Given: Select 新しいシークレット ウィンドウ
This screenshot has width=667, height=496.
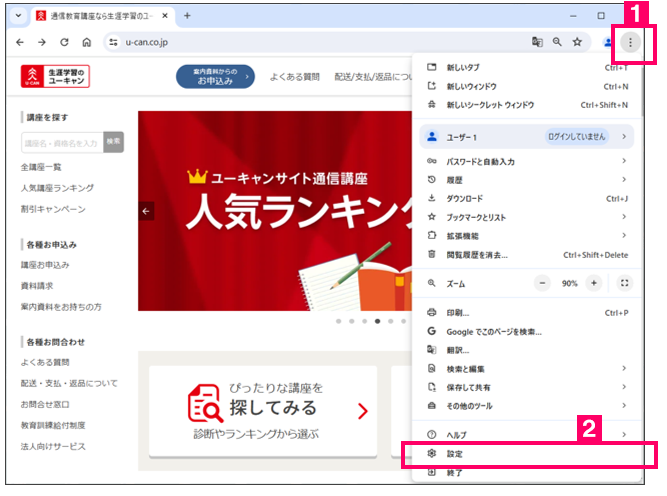Looking at the screenshot, I should coord(490,104).
